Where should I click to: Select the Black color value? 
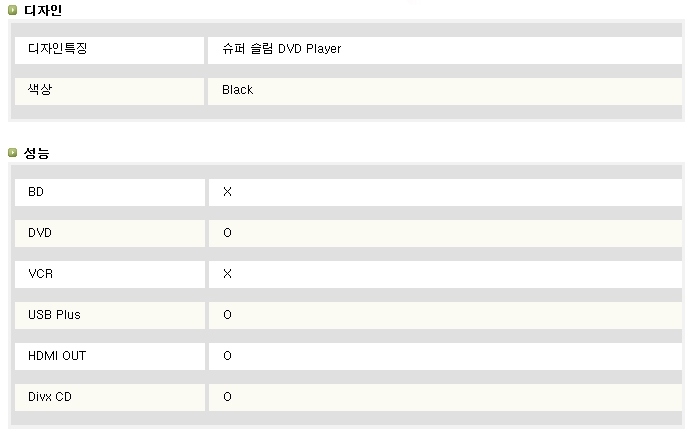click(237, 90)
